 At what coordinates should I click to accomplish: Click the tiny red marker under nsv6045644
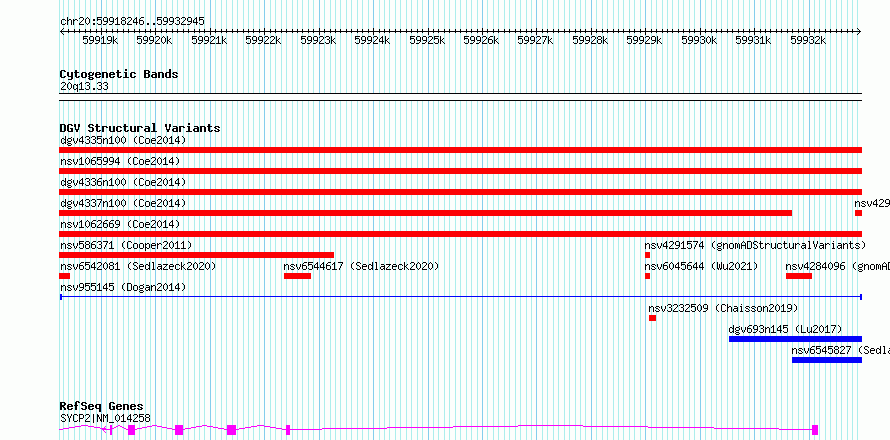tap(648, 276)
